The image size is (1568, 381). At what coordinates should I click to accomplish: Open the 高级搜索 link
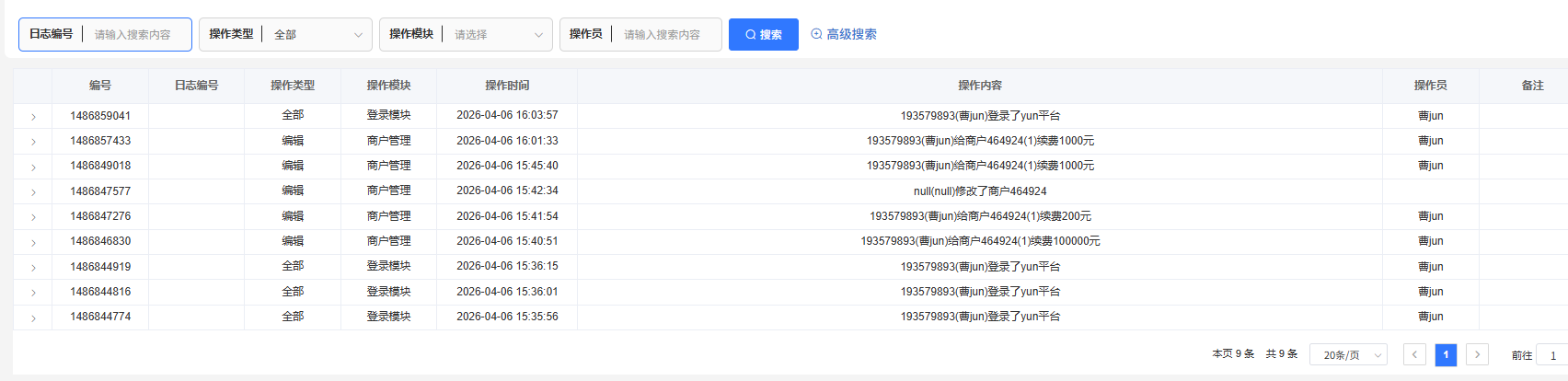coord(843,34)
